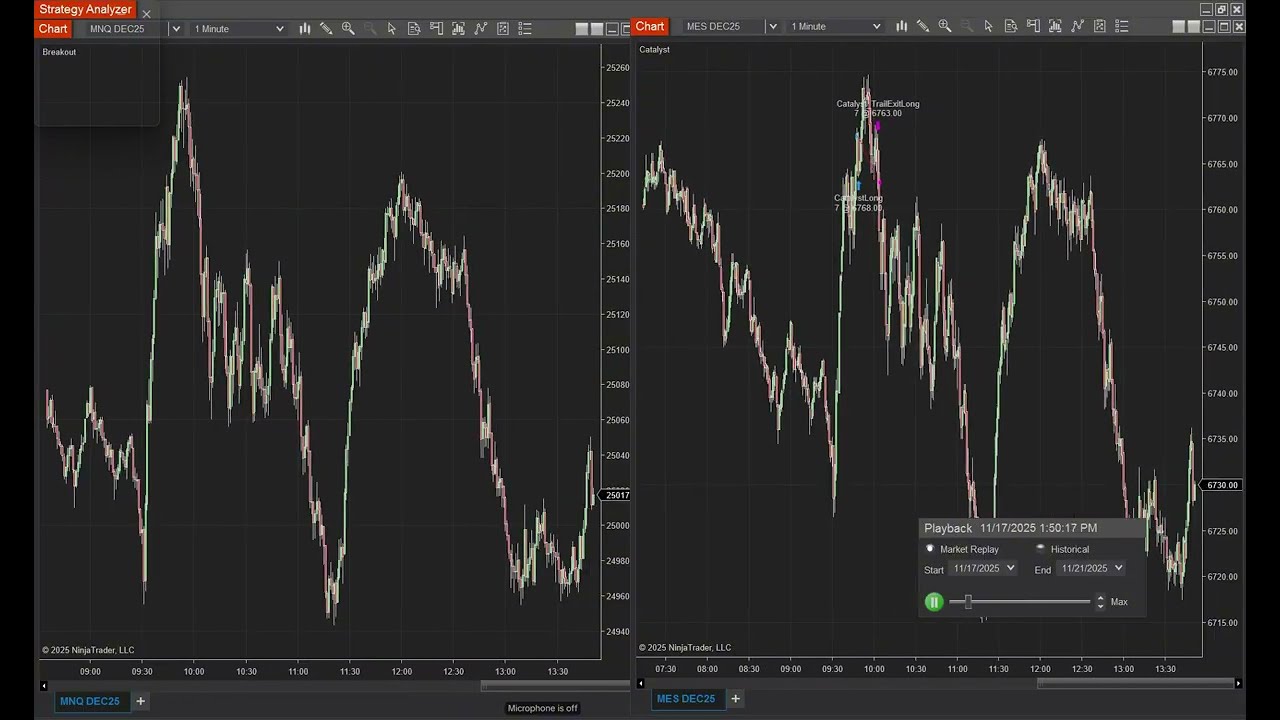Open 1 Minute interval dropdown in MNQ chart
The height and width of the screenshot is (720, 1280).
[239, 29]
